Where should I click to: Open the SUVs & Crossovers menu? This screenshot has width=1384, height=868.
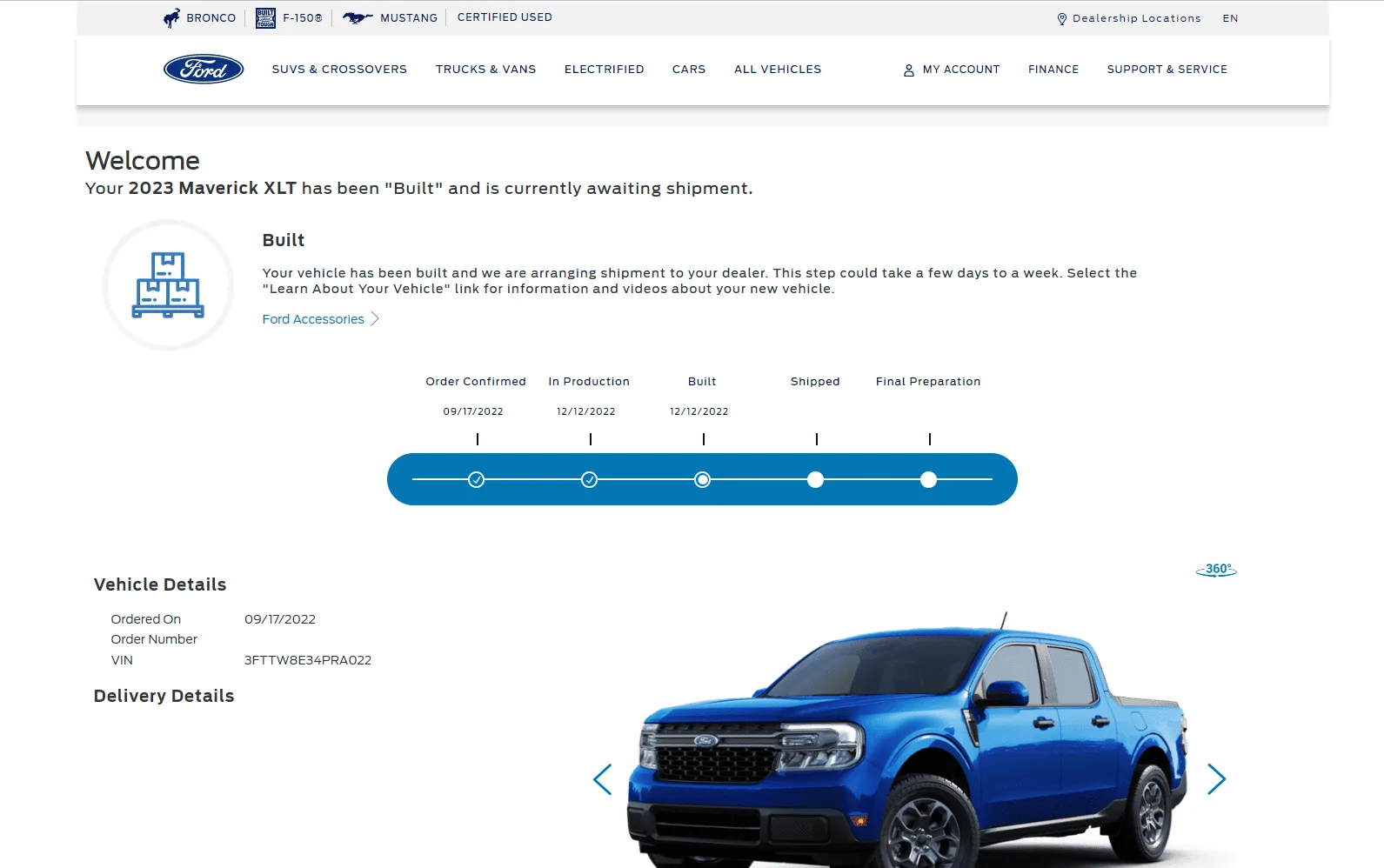339,70
